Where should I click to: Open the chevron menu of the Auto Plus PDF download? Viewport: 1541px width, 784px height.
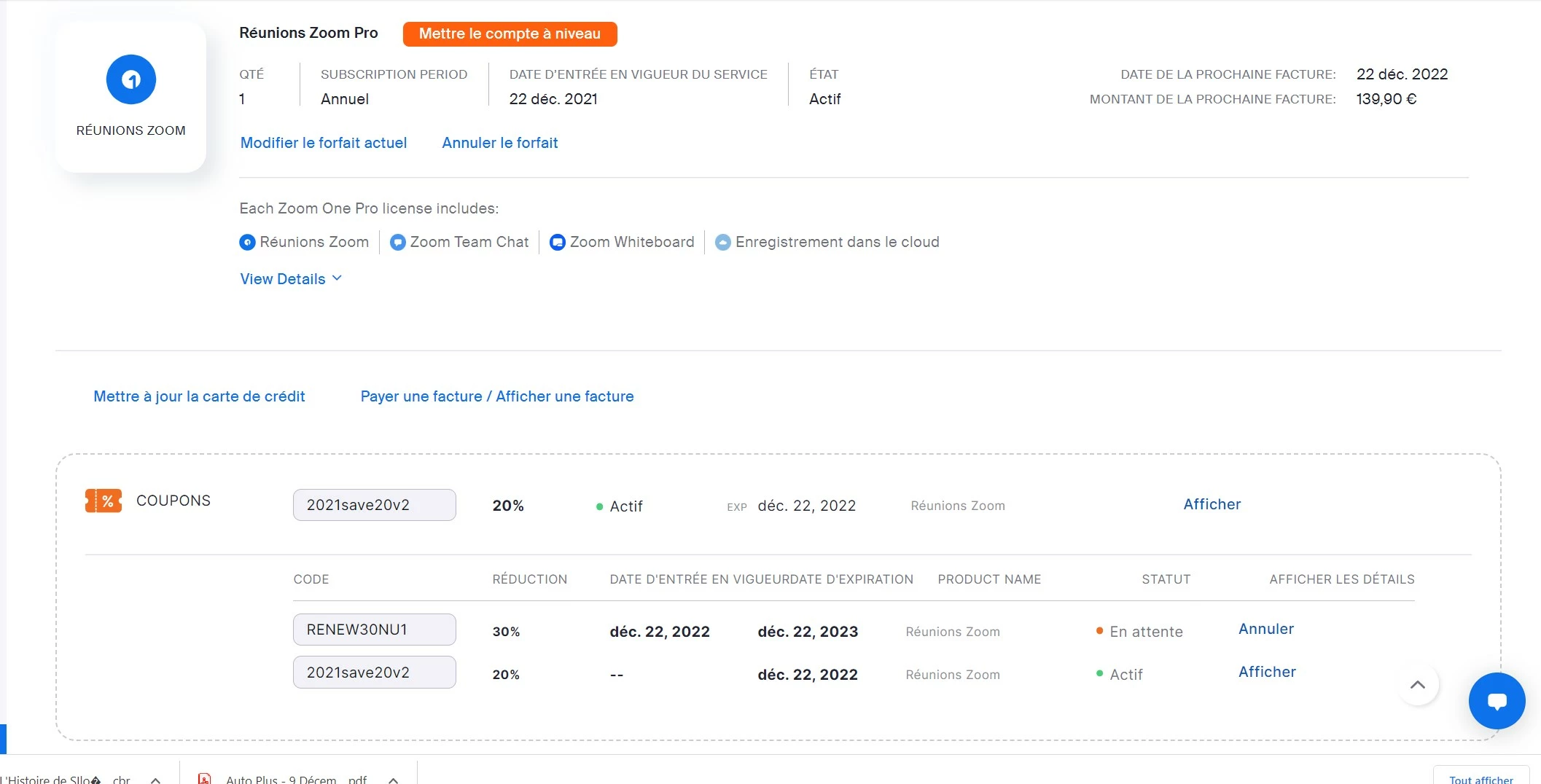click(393, 780)
